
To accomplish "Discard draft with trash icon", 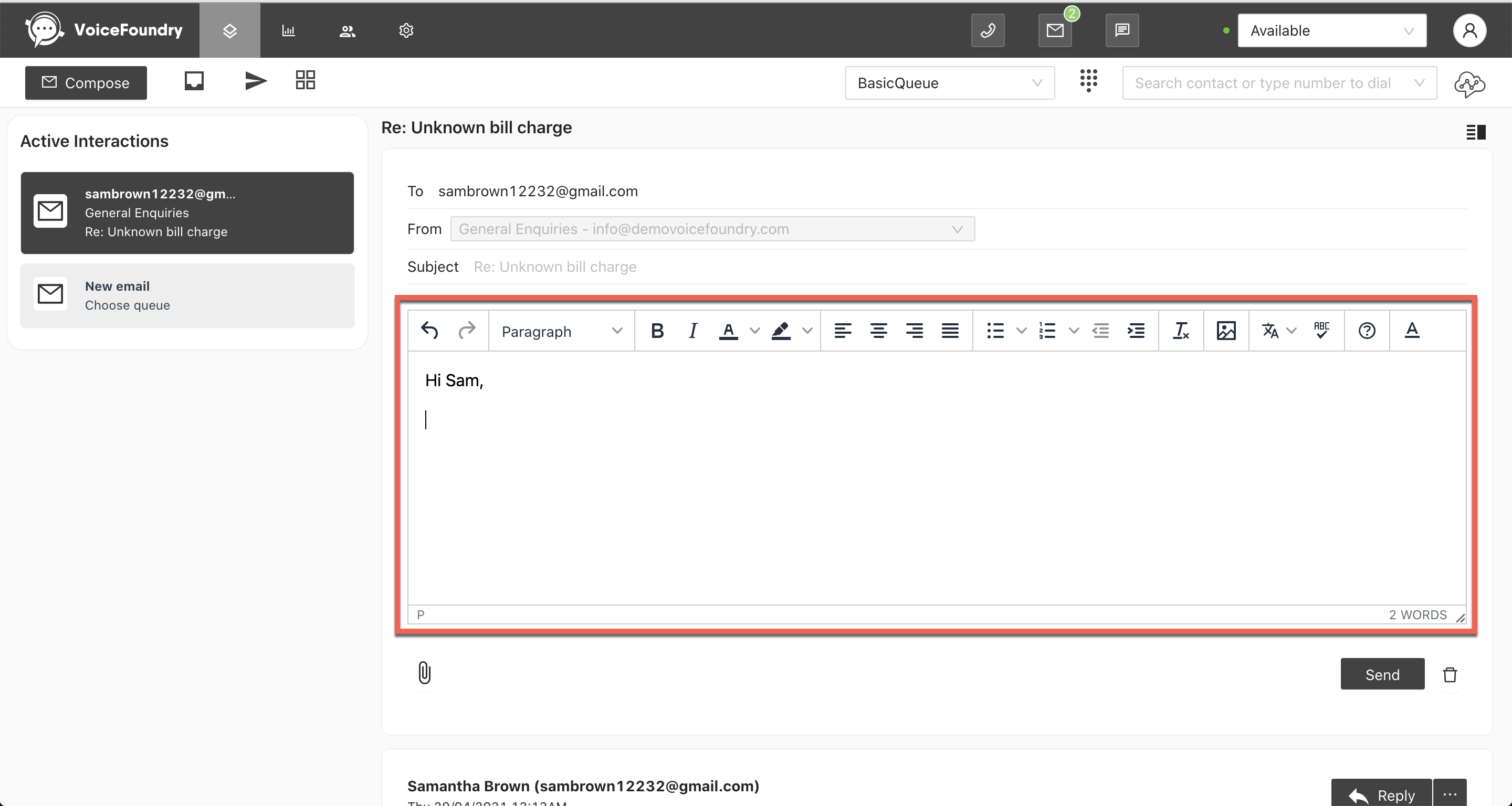I will pos(1450,675).
